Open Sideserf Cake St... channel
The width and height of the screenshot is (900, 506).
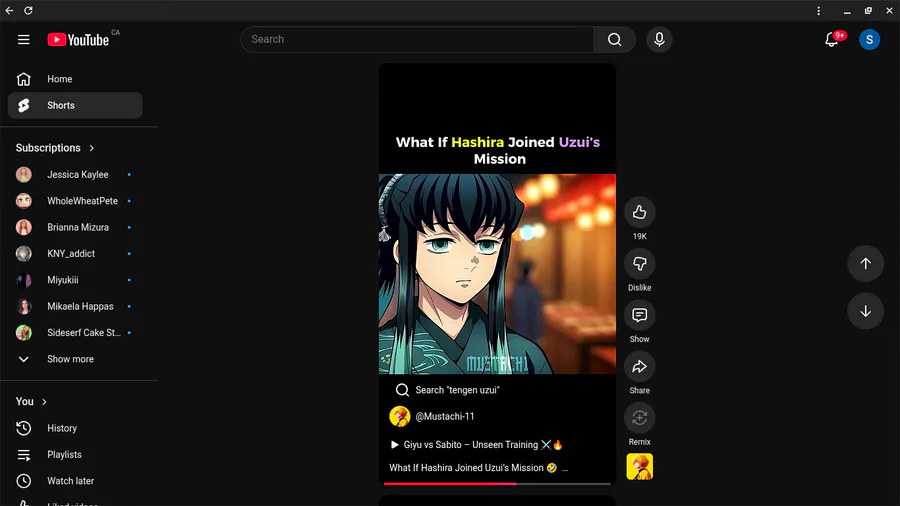click(75, 333)
